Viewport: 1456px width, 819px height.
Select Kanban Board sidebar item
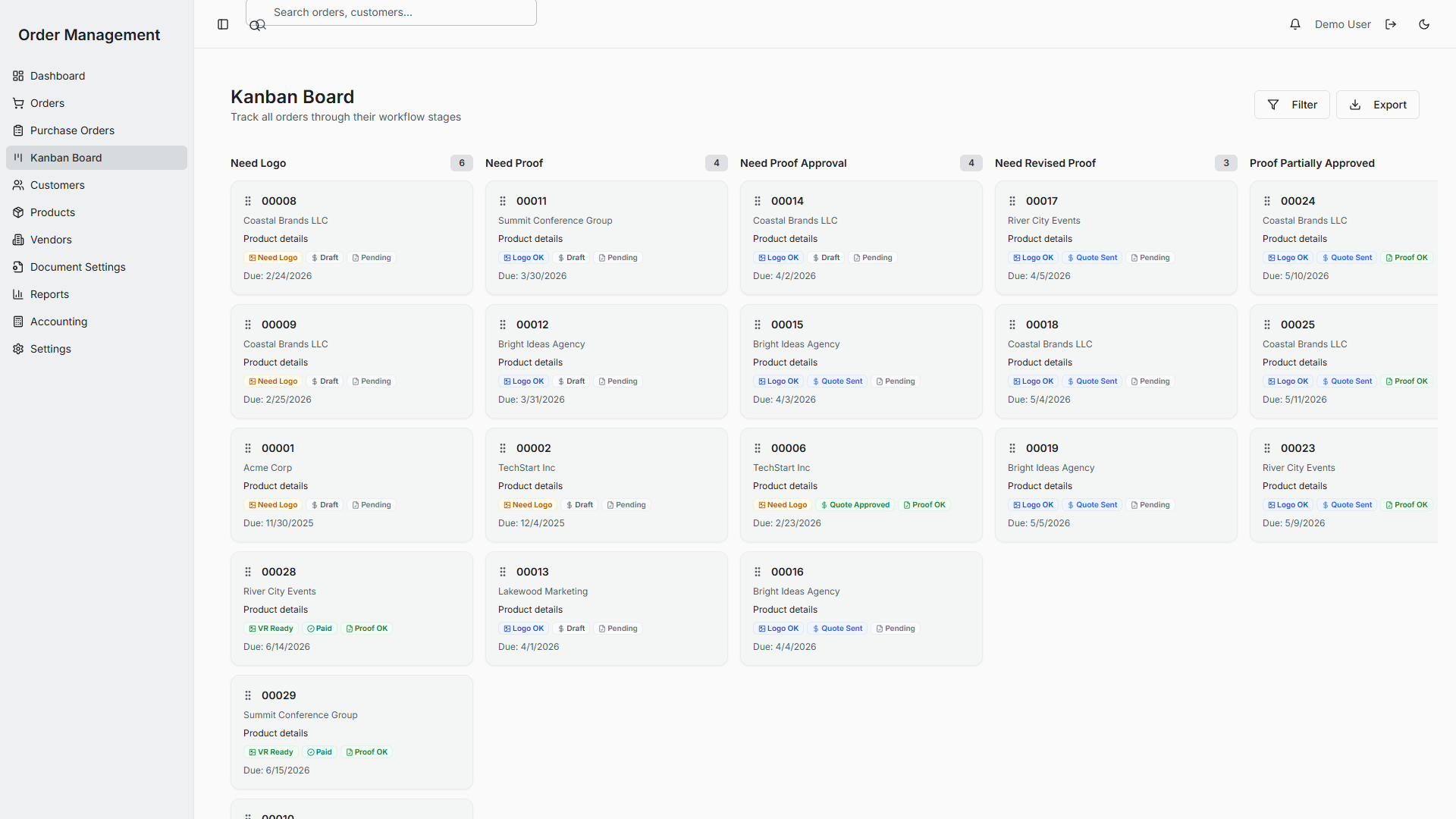(96, 158)
